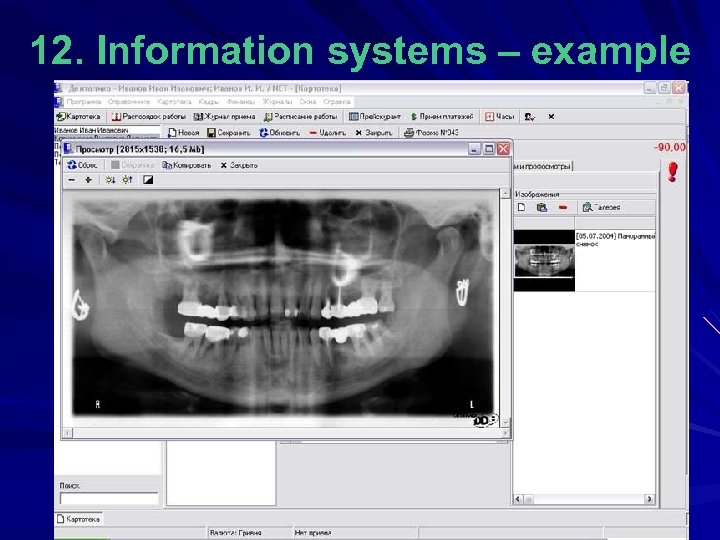This screenshot has width=720, height=540.
Task: Click the user icon beside Часы
Action: click(530, 117)
